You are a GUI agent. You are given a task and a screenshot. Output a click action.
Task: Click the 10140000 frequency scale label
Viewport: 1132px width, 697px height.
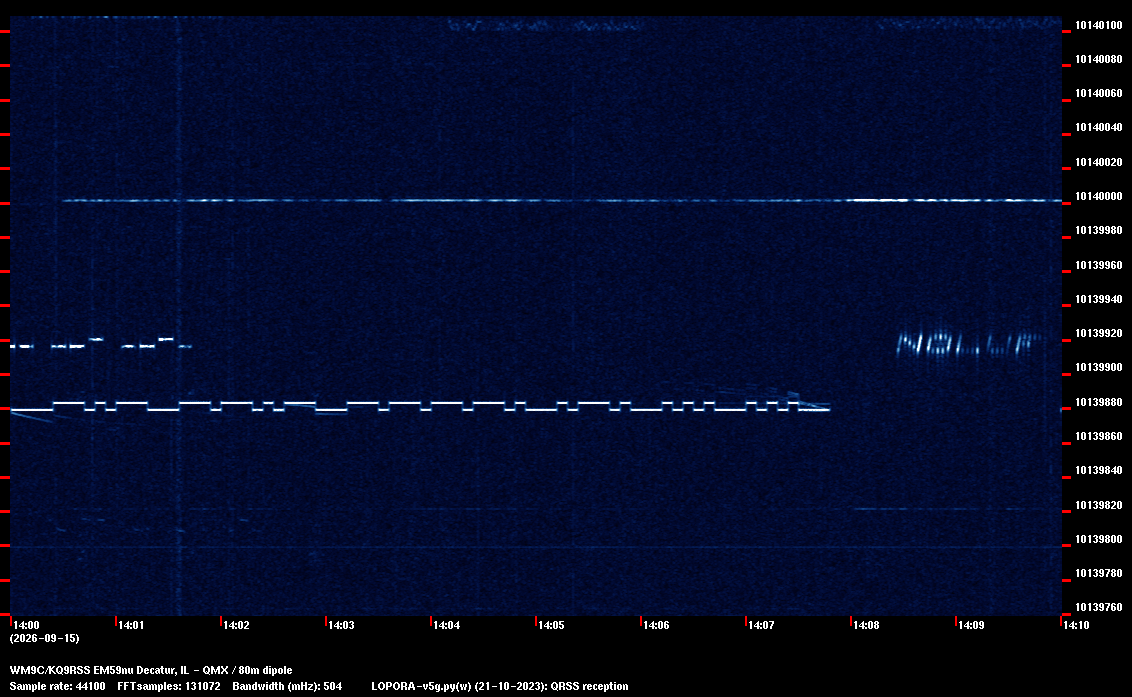(1099, 196)
